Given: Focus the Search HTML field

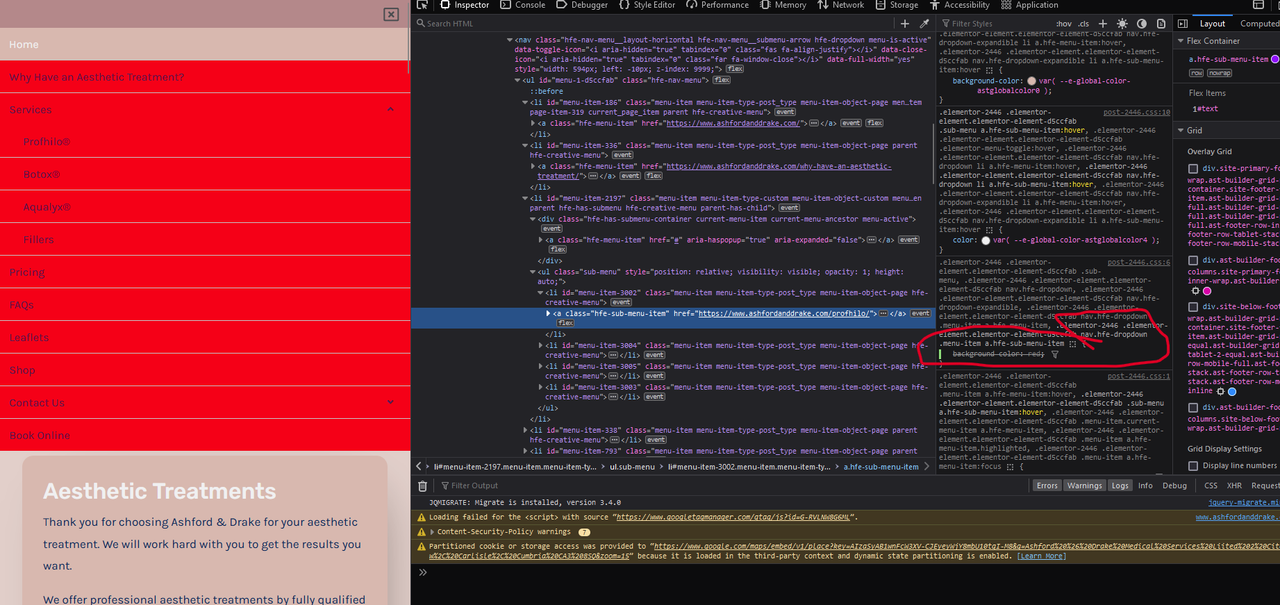Looking at the screenshot, I should click(x=655, y=23).
